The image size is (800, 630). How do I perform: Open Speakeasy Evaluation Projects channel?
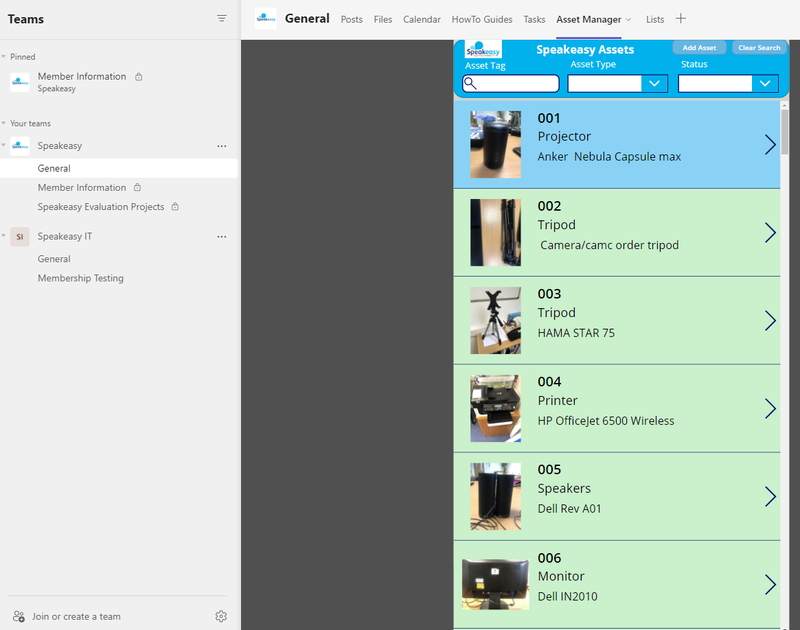101,207
